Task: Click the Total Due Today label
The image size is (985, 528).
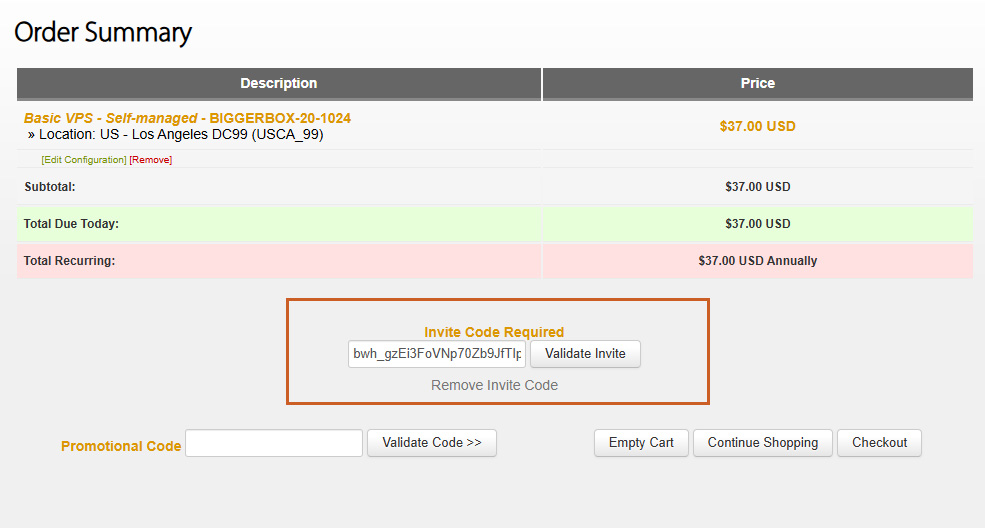Action: [x=71, y=224]
